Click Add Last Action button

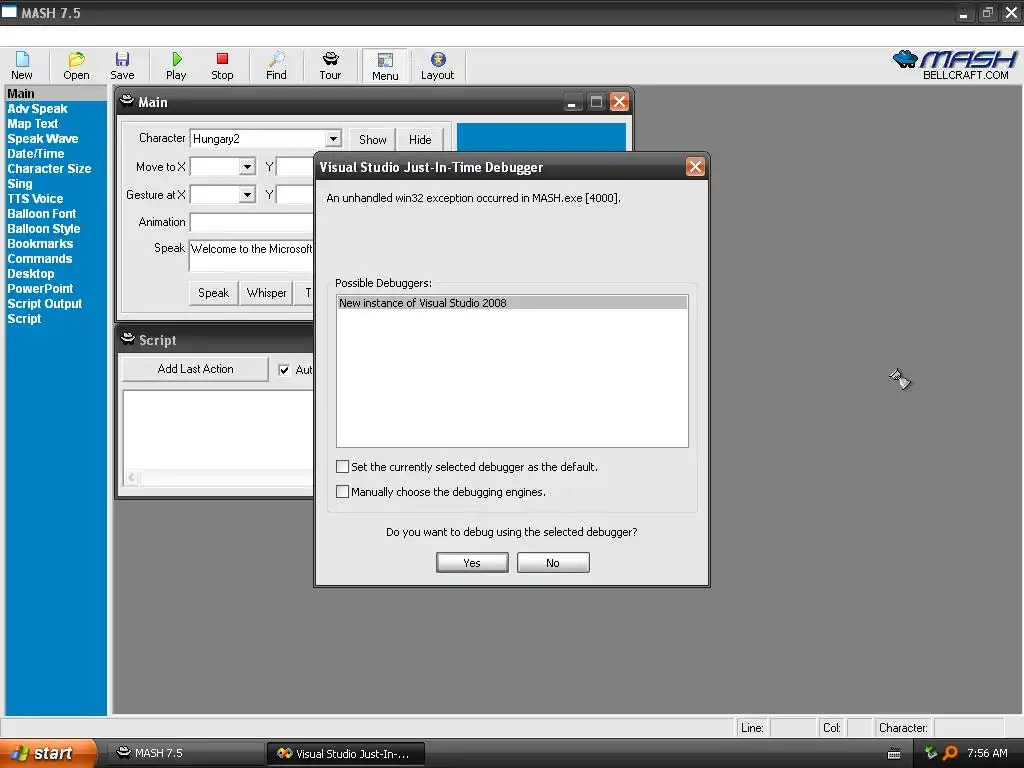pos(195,369)
